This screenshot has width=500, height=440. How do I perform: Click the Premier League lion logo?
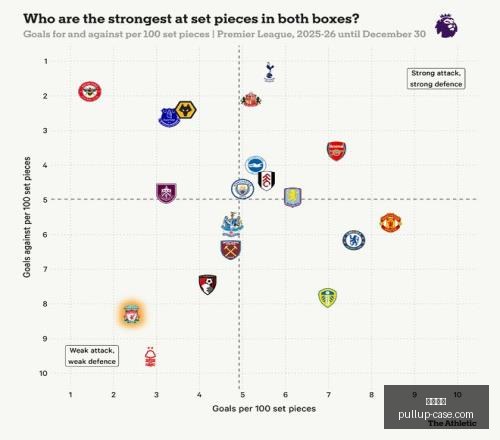click(x=446, y=26)
